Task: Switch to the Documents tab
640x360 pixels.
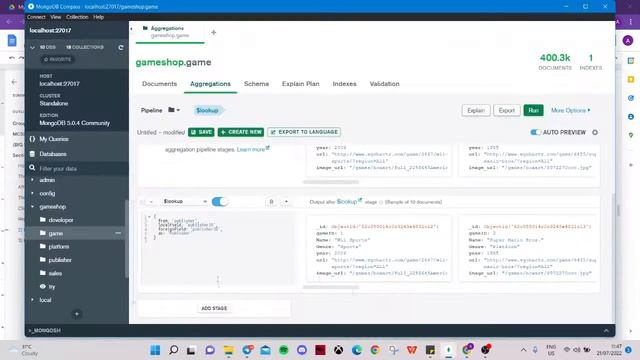Action: [160, 84]
